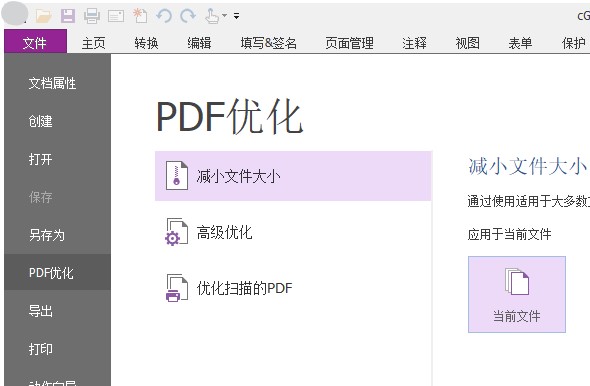The image size is (590, 386).
Task: Click the hand touch mode icon
Action: point(212,16)
